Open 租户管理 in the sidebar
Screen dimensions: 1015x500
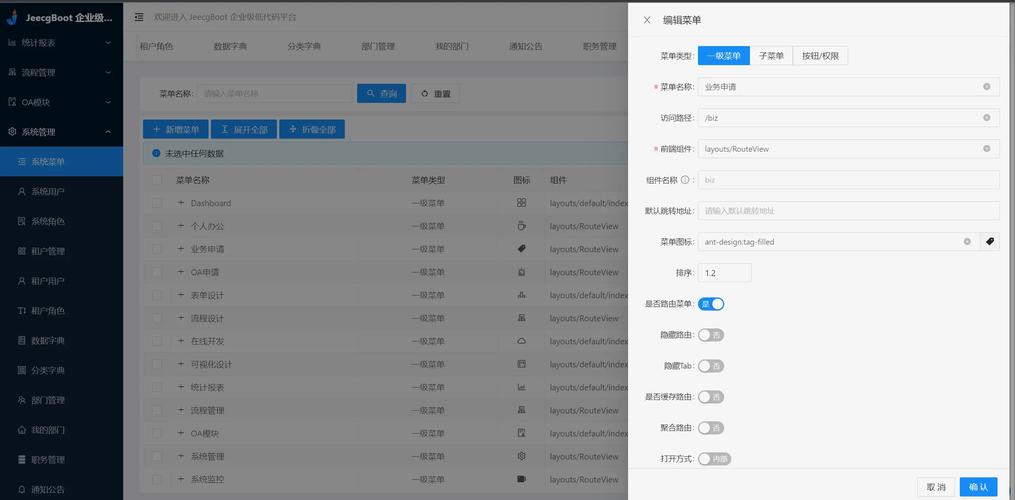click(x=61, y=251)
